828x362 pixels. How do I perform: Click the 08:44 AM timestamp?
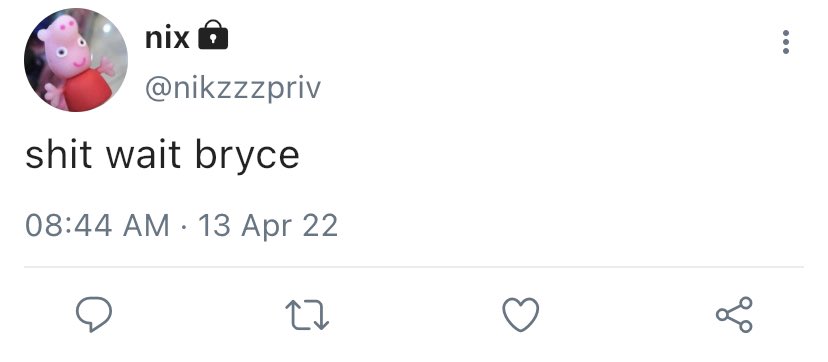tap(98, 225)
